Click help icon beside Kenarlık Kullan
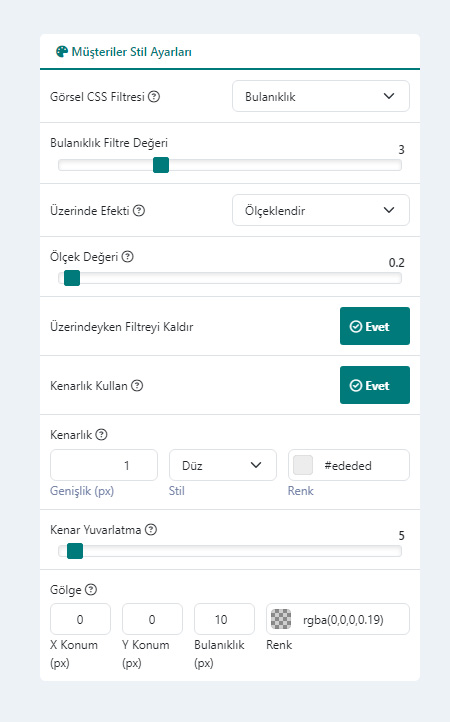This screenshot has width=450, height=722. tap(137, 385)
